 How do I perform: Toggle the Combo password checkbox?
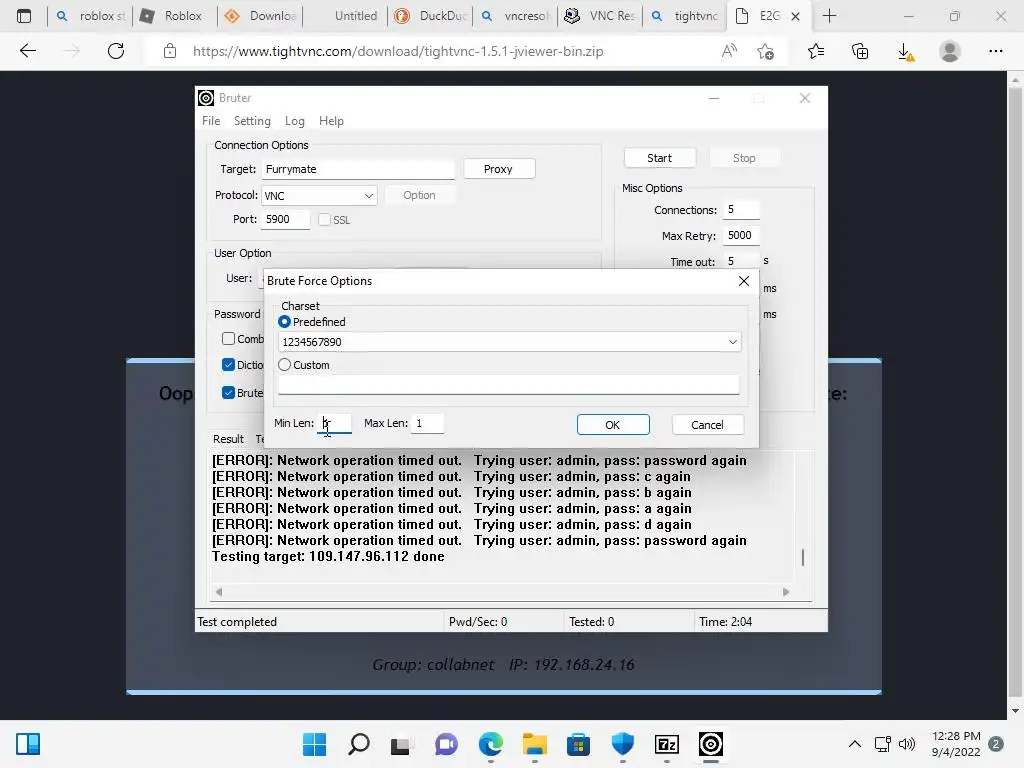(228, 338)
